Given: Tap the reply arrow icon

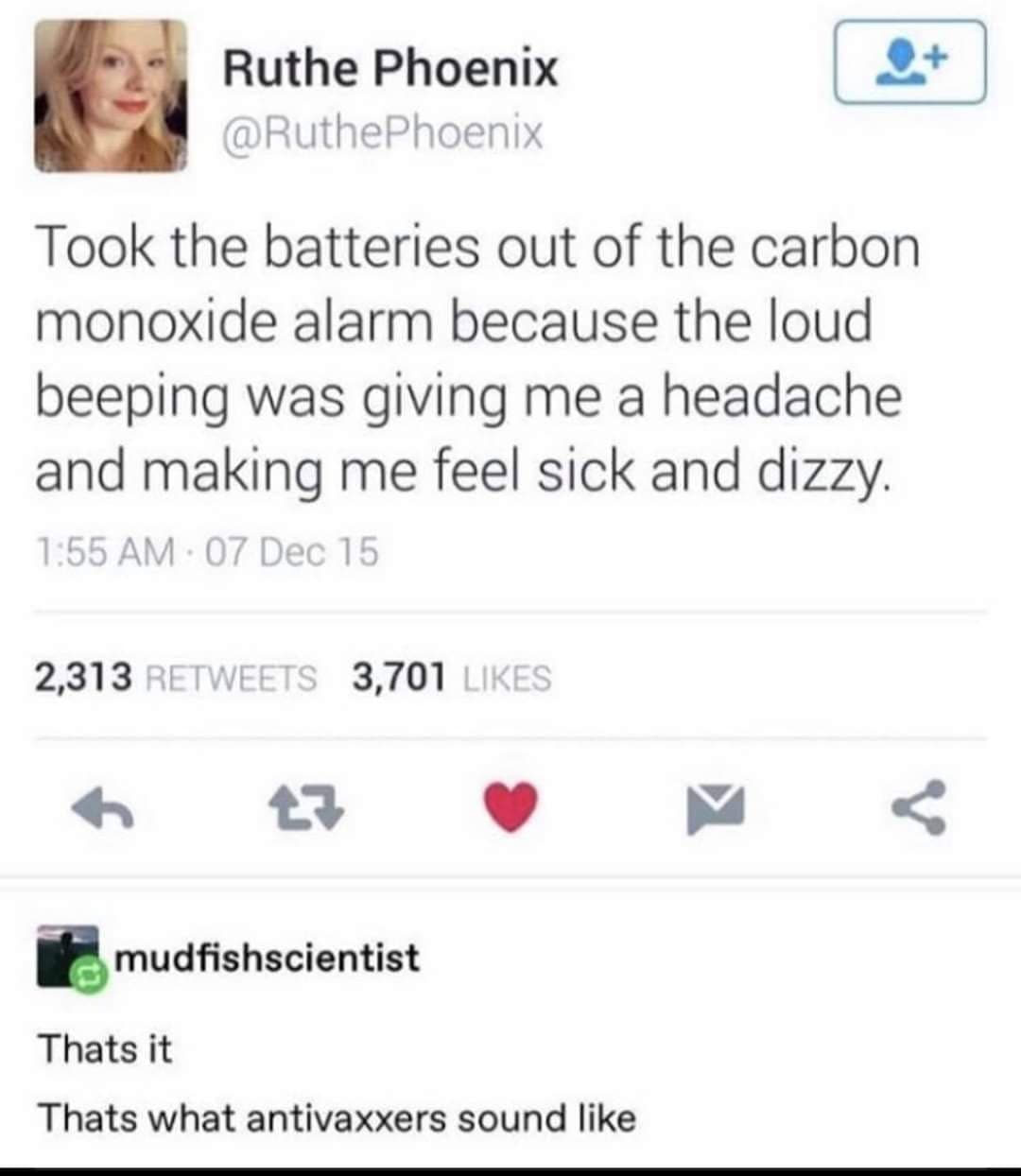Looking at the screenshot, I should [x=103, y=809].
